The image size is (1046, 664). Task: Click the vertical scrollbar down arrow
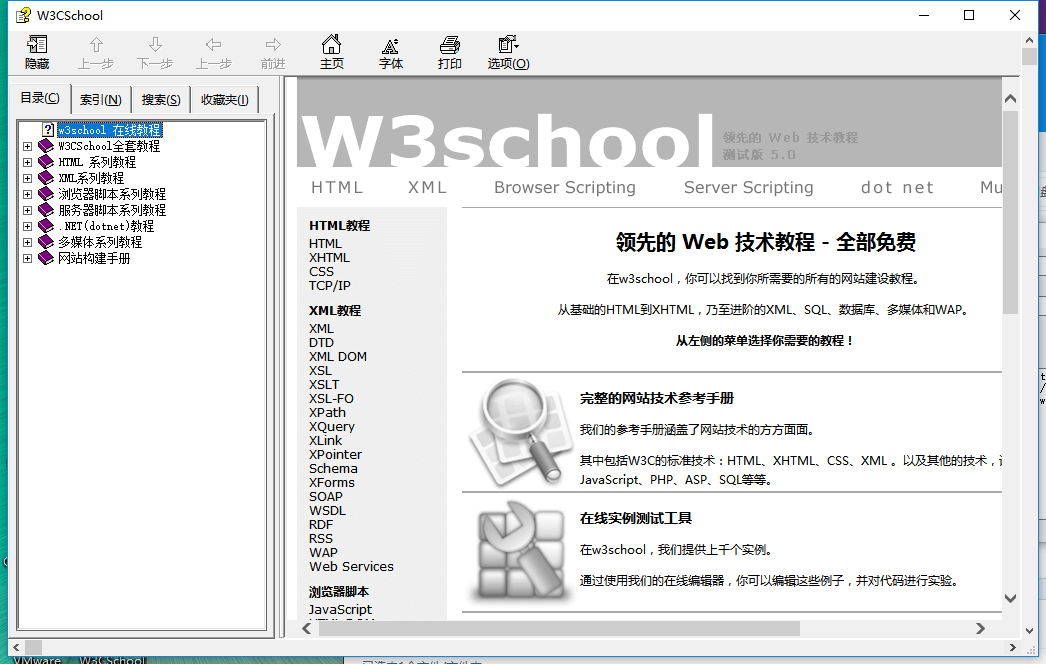click(1011, 600)
